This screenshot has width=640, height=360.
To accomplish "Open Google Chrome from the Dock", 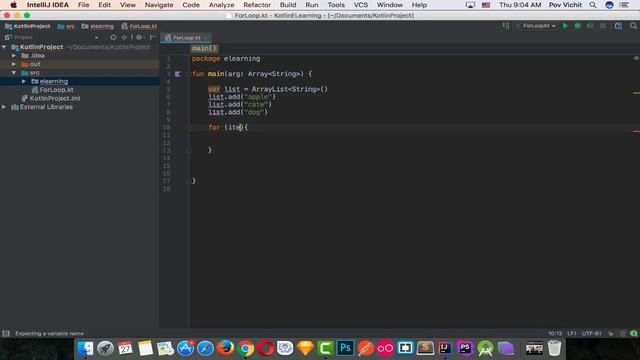I will (245, 349).
